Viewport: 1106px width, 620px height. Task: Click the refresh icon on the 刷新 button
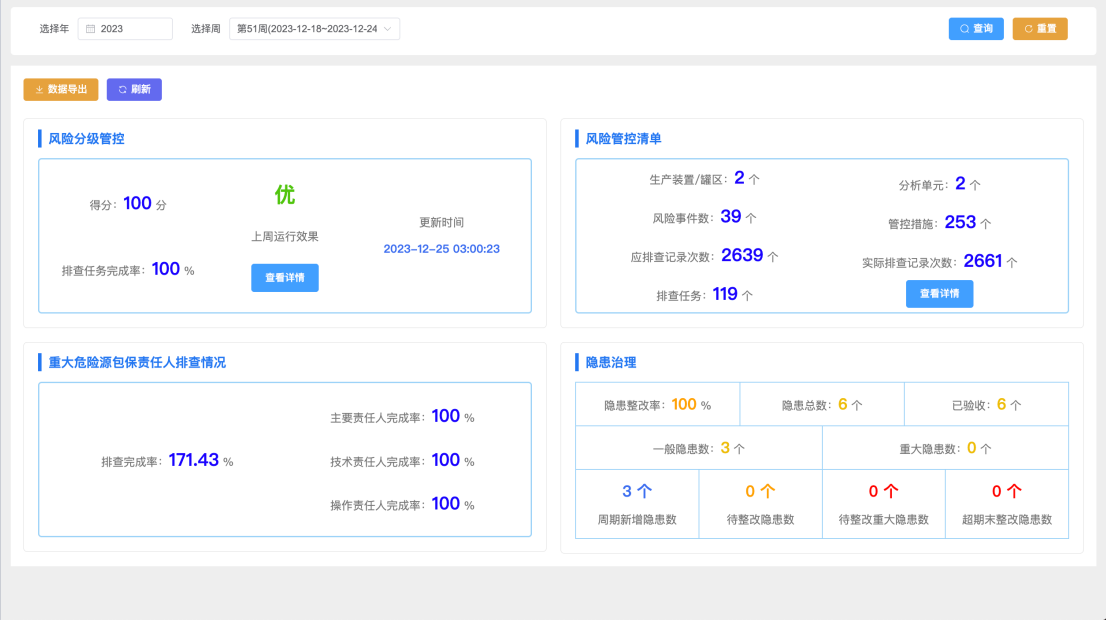(121, 89)
